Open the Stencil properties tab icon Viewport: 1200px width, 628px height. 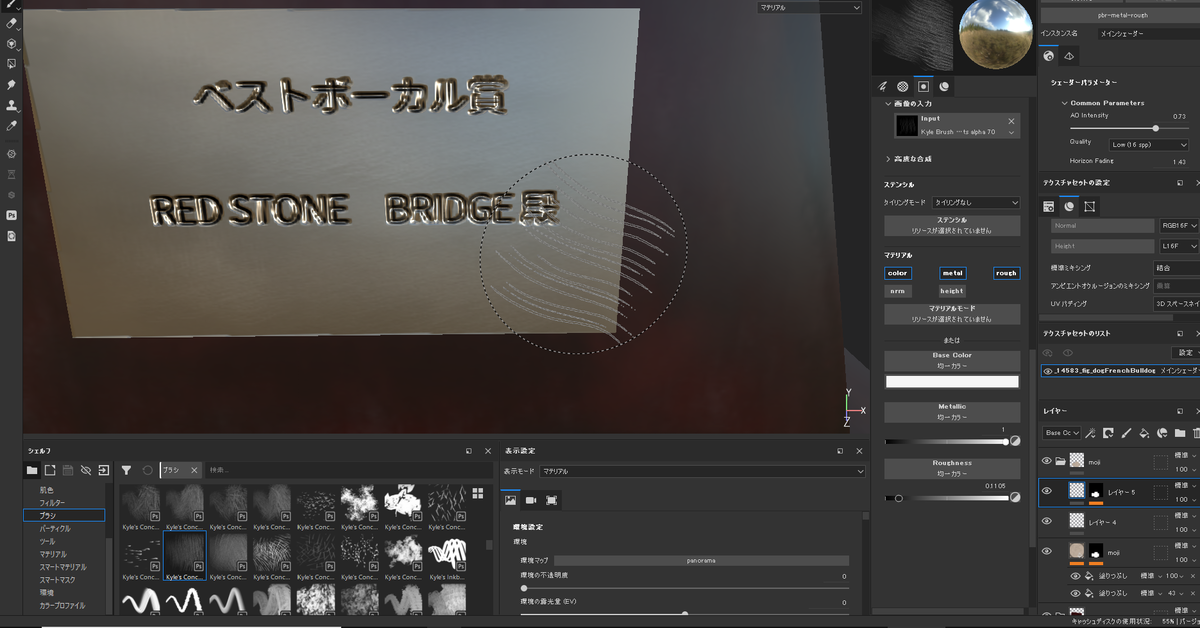(923, 87)
